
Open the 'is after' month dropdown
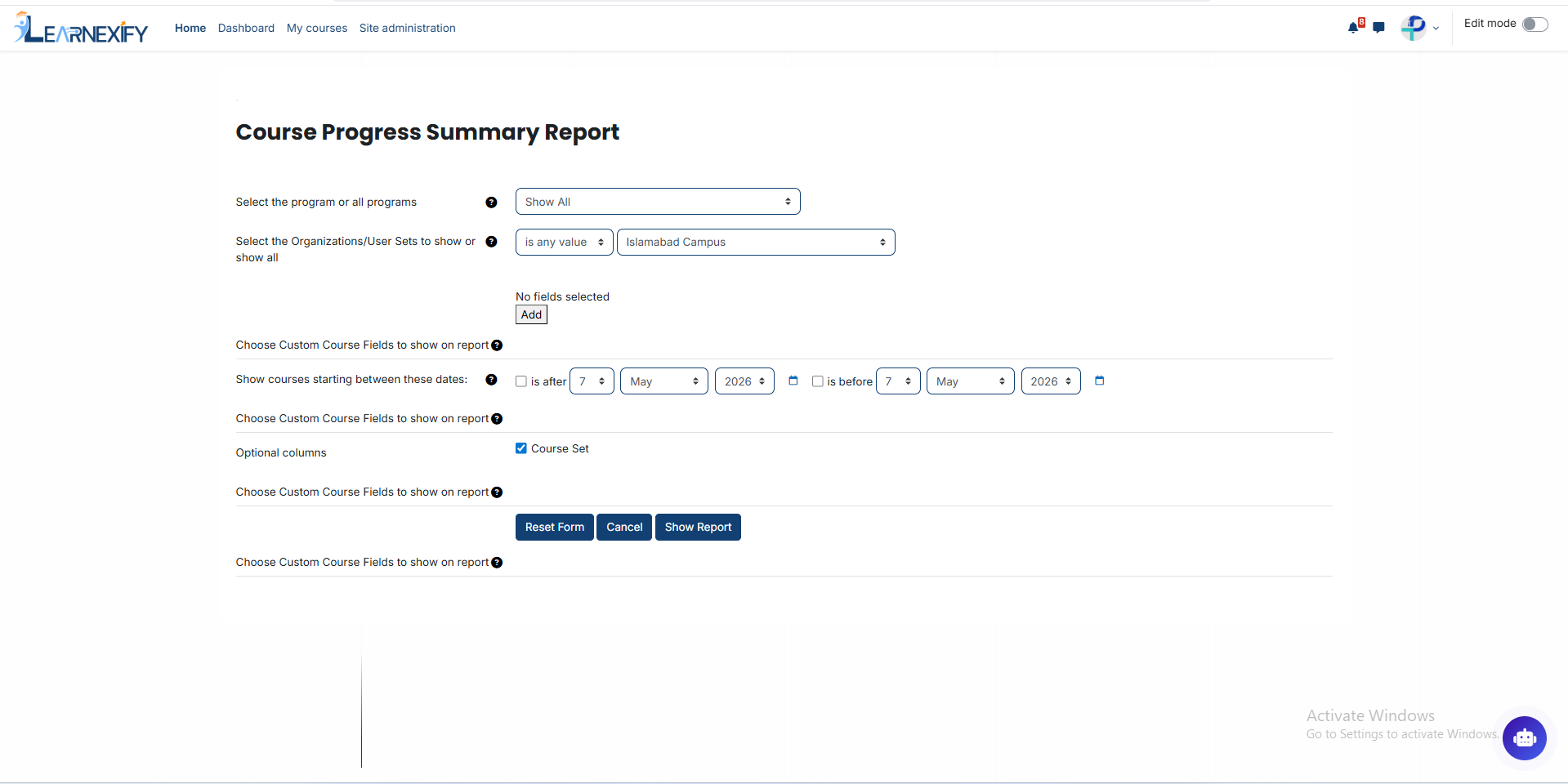(664, 381)
